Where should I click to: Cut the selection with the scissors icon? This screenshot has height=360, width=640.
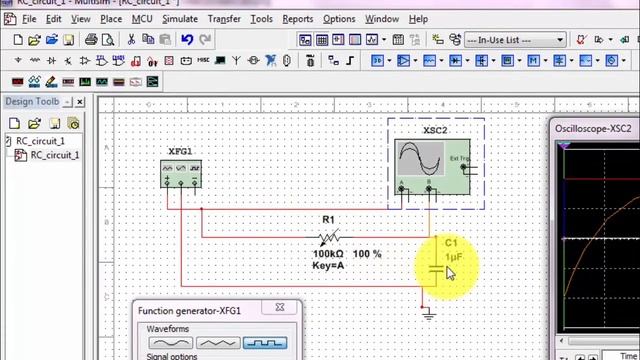(131, 40)
